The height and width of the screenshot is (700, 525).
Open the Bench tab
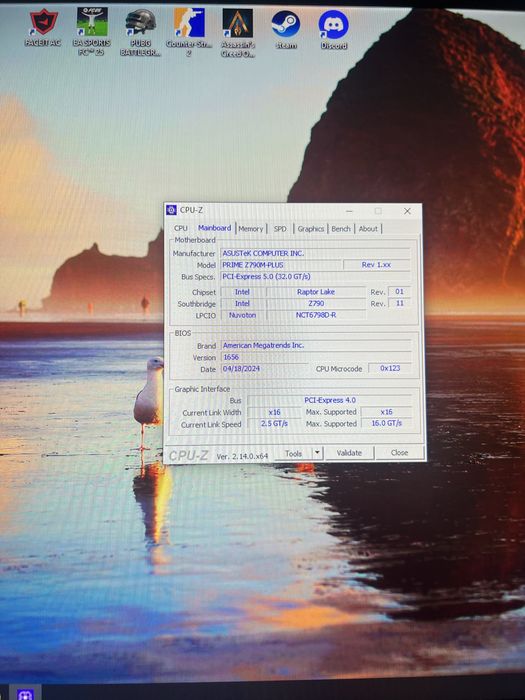pyautogui.click(x=341, y=229)
